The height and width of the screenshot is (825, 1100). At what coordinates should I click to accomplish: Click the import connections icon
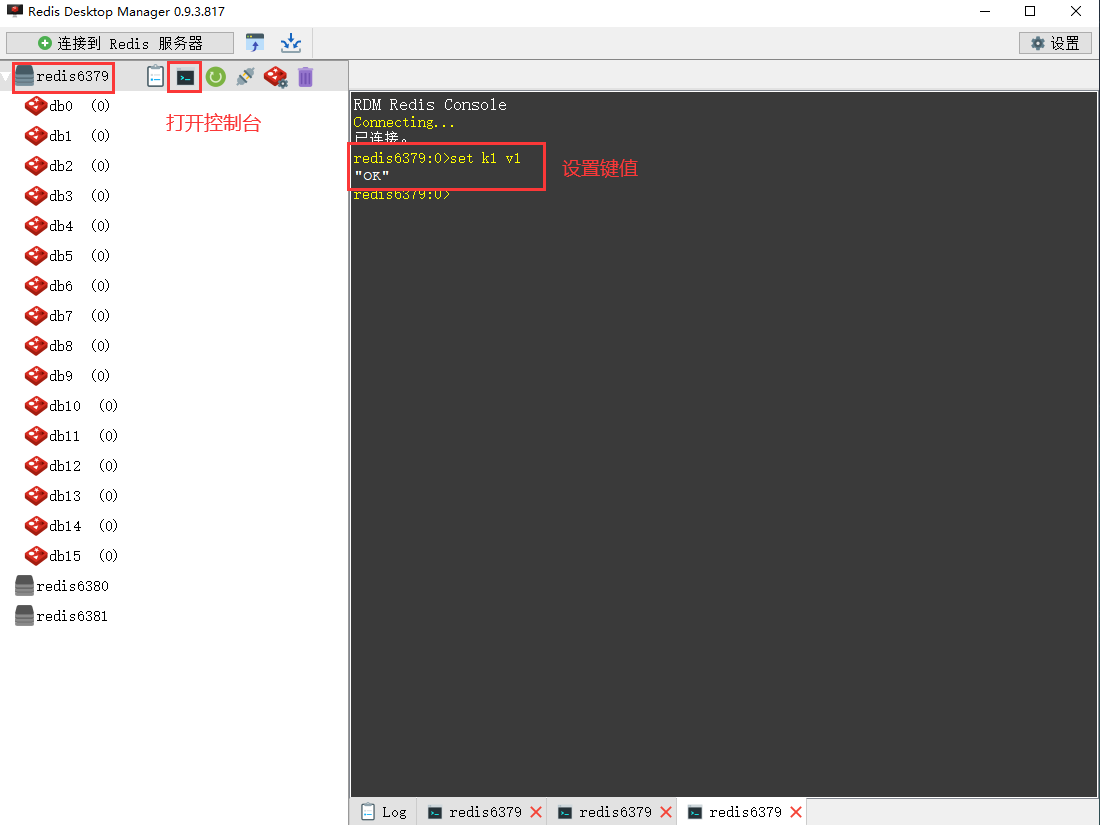pyautogui.click(x=255, y=43)
